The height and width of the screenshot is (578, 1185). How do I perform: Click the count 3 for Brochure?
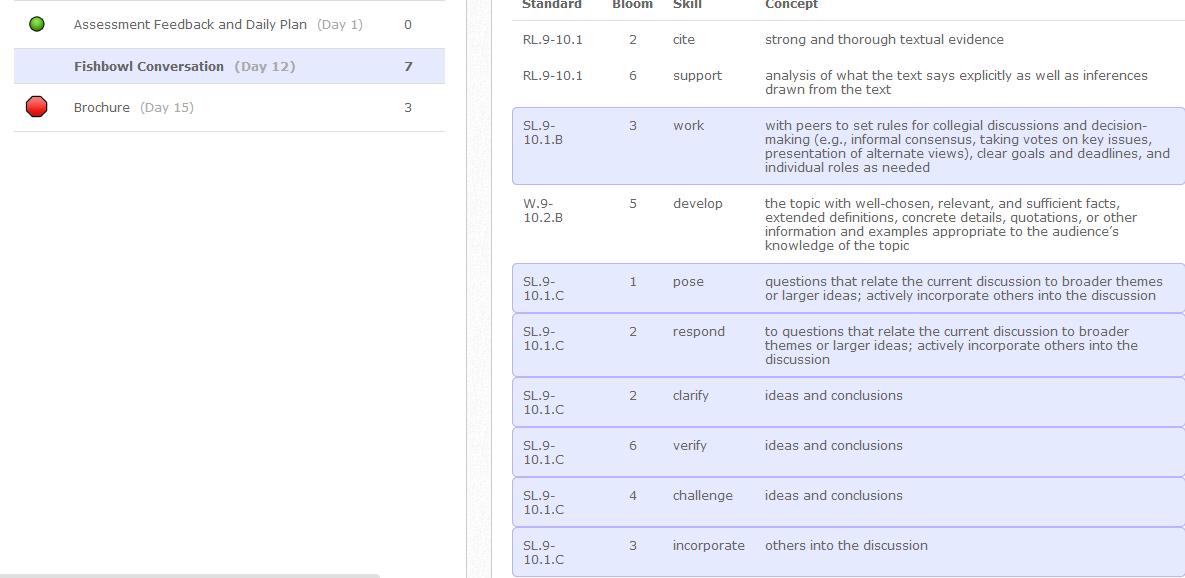408,107
